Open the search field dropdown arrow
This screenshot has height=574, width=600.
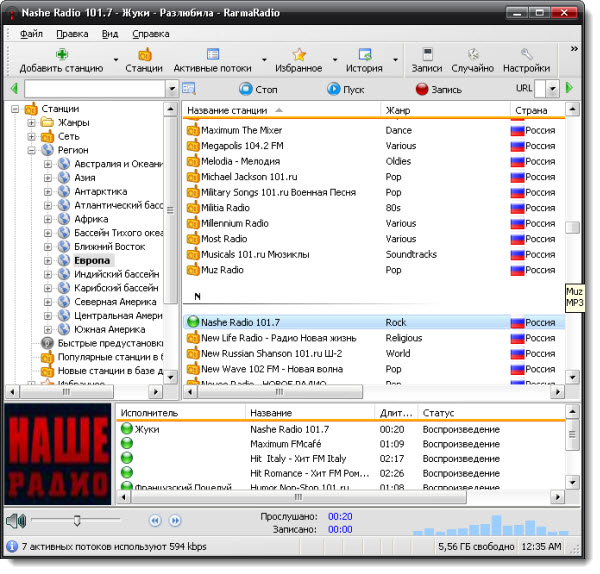pos(171,89)
